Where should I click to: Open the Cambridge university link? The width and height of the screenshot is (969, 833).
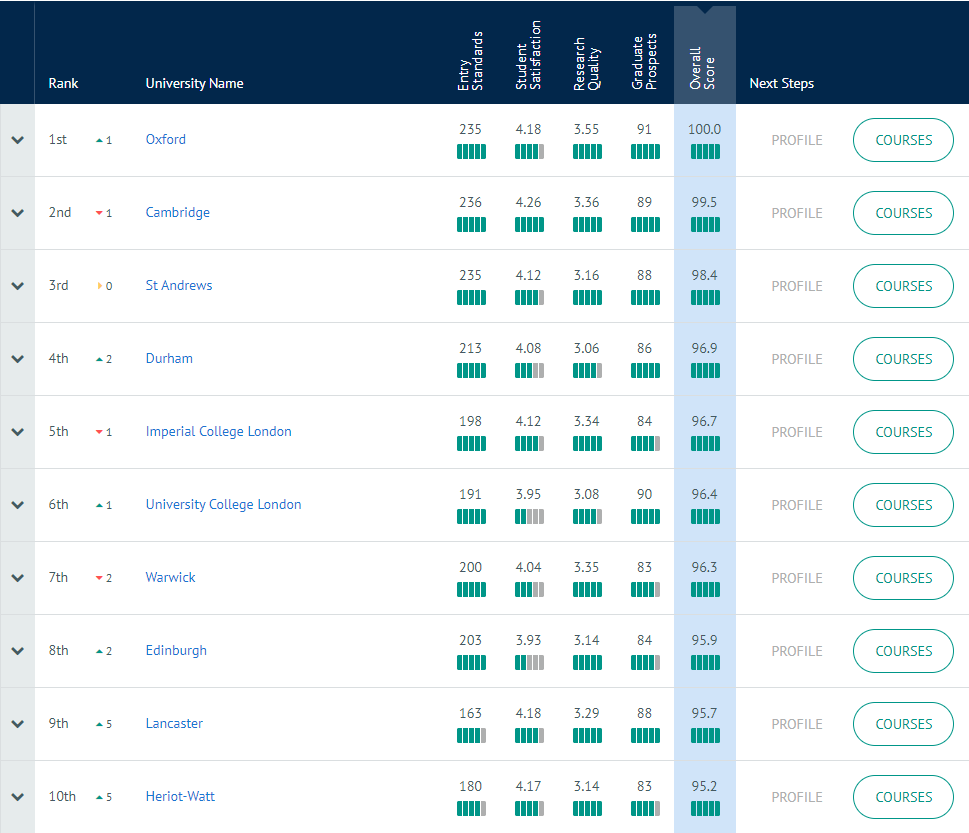[x=177, y=213]
